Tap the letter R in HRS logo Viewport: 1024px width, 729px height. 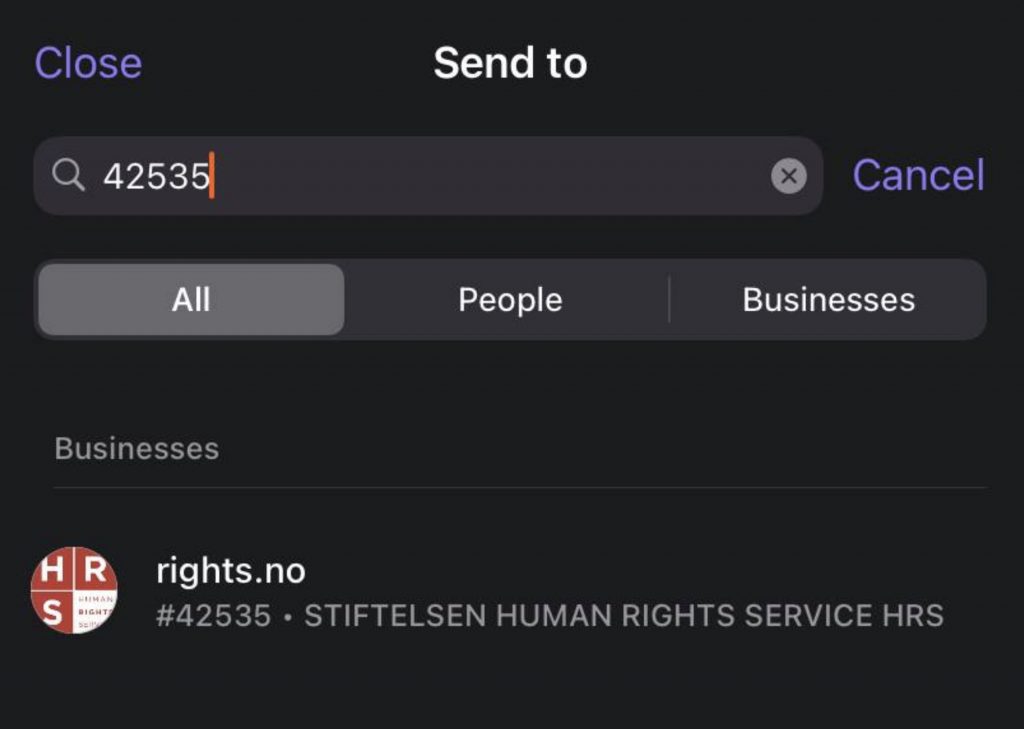pyautogui.click(x=94, y=570)
